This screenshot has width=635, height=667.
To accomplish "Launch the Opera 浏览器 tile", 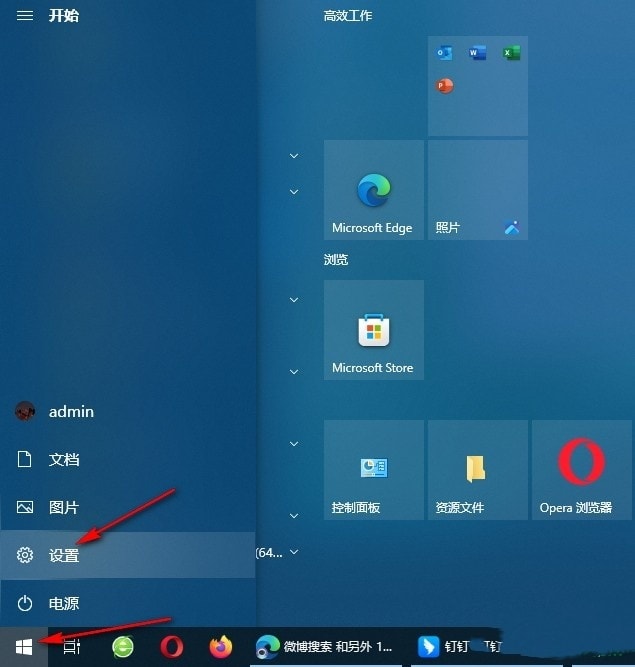I will coord(582,470).
